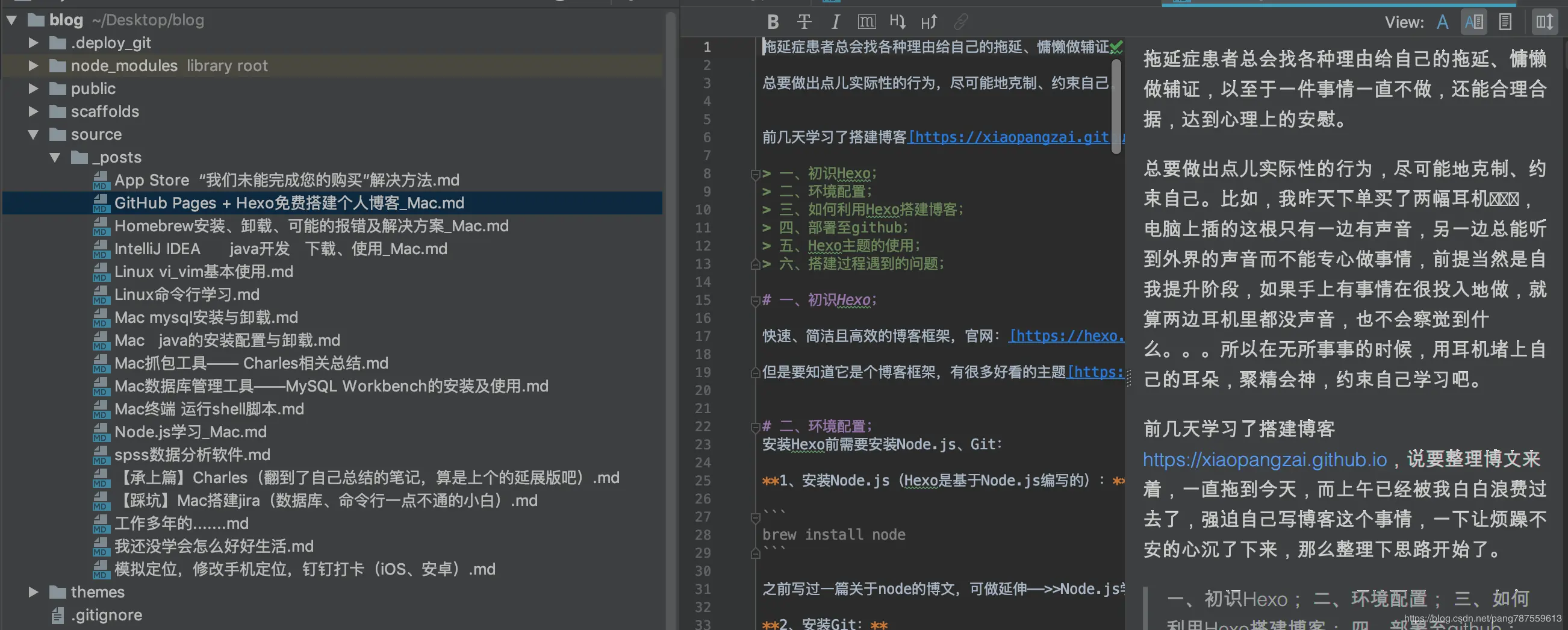Expand the themes folder
This screenshot has width=1568, height=630.
tap(34, 592)
